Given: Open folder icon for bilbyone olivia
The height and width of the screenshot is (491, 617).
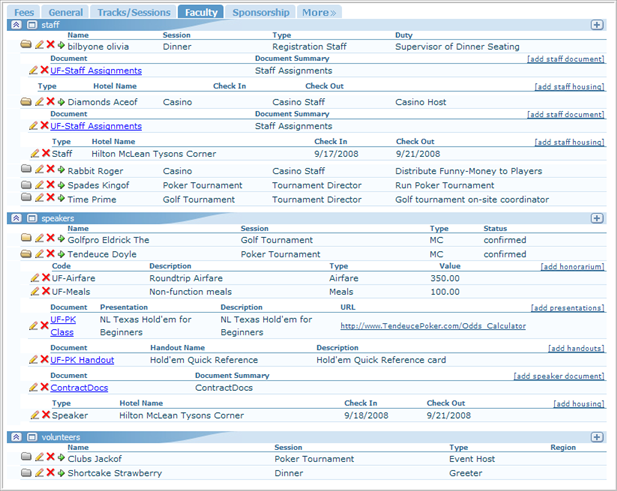Looking at the screenshot, I should pyautogui.click(x=26, y=44).
